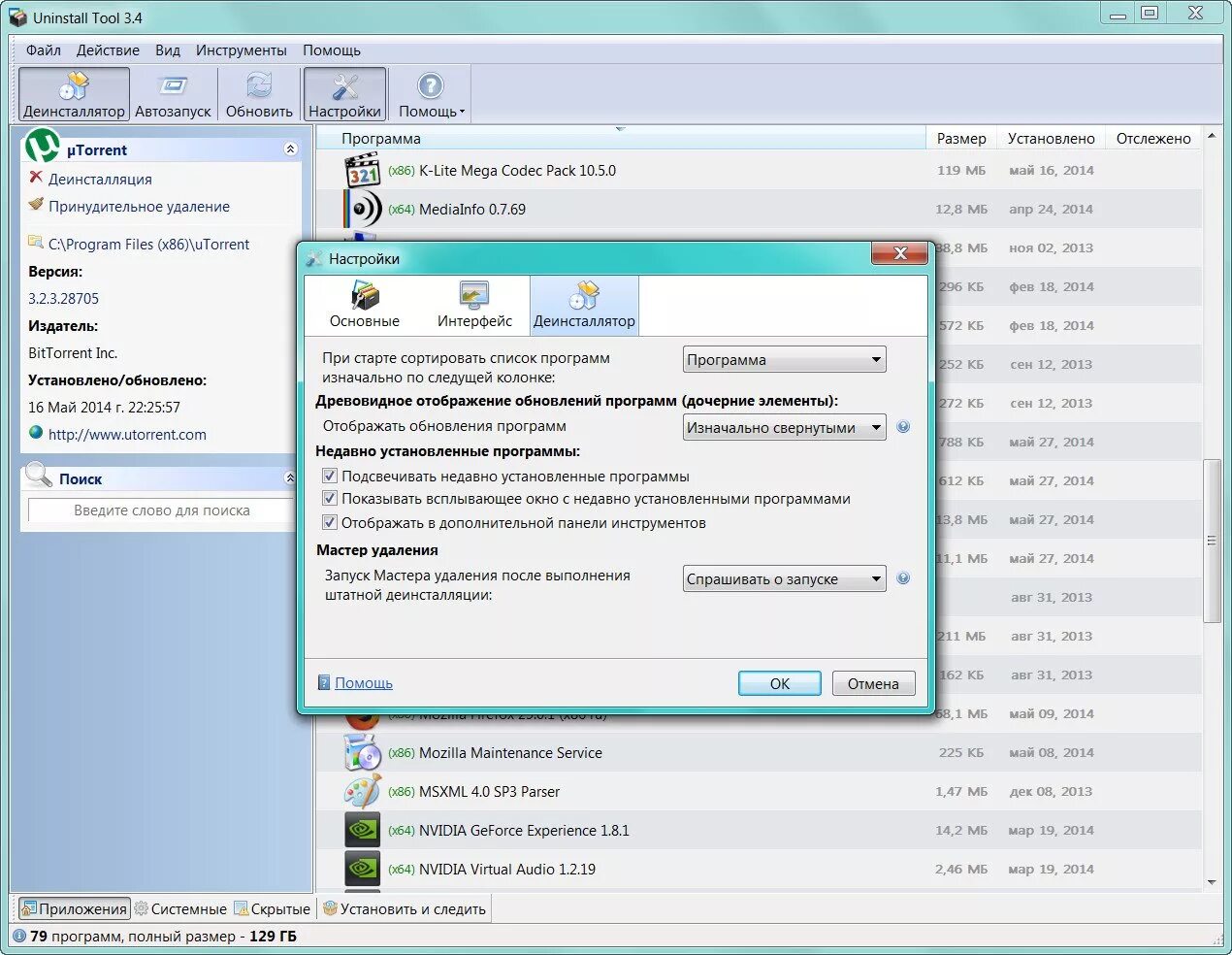Click the scrollbar up arrow
This screenshot has height=955, width=1232.
1212,136
